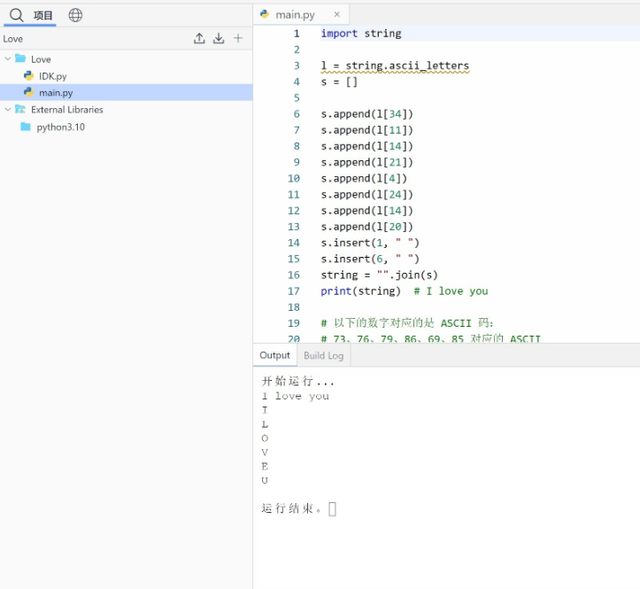Click the search magnifier icon
The image size is (640, 589).
(16, 15)
